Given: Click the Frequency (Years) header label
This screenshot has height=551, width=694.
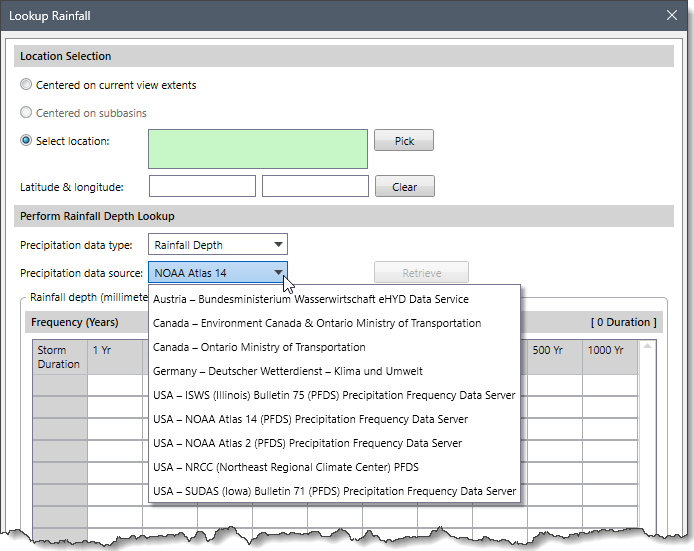Looking at the screenshot, I should (74, 322).
